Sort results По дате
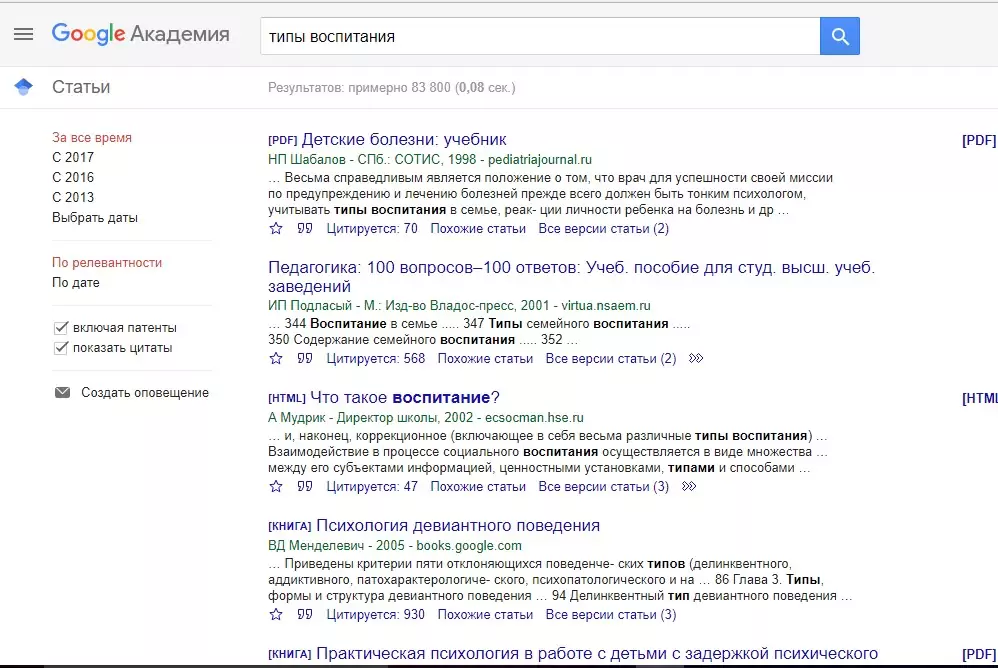This screenshot has height=668, width=998. [x=76, y=282]
